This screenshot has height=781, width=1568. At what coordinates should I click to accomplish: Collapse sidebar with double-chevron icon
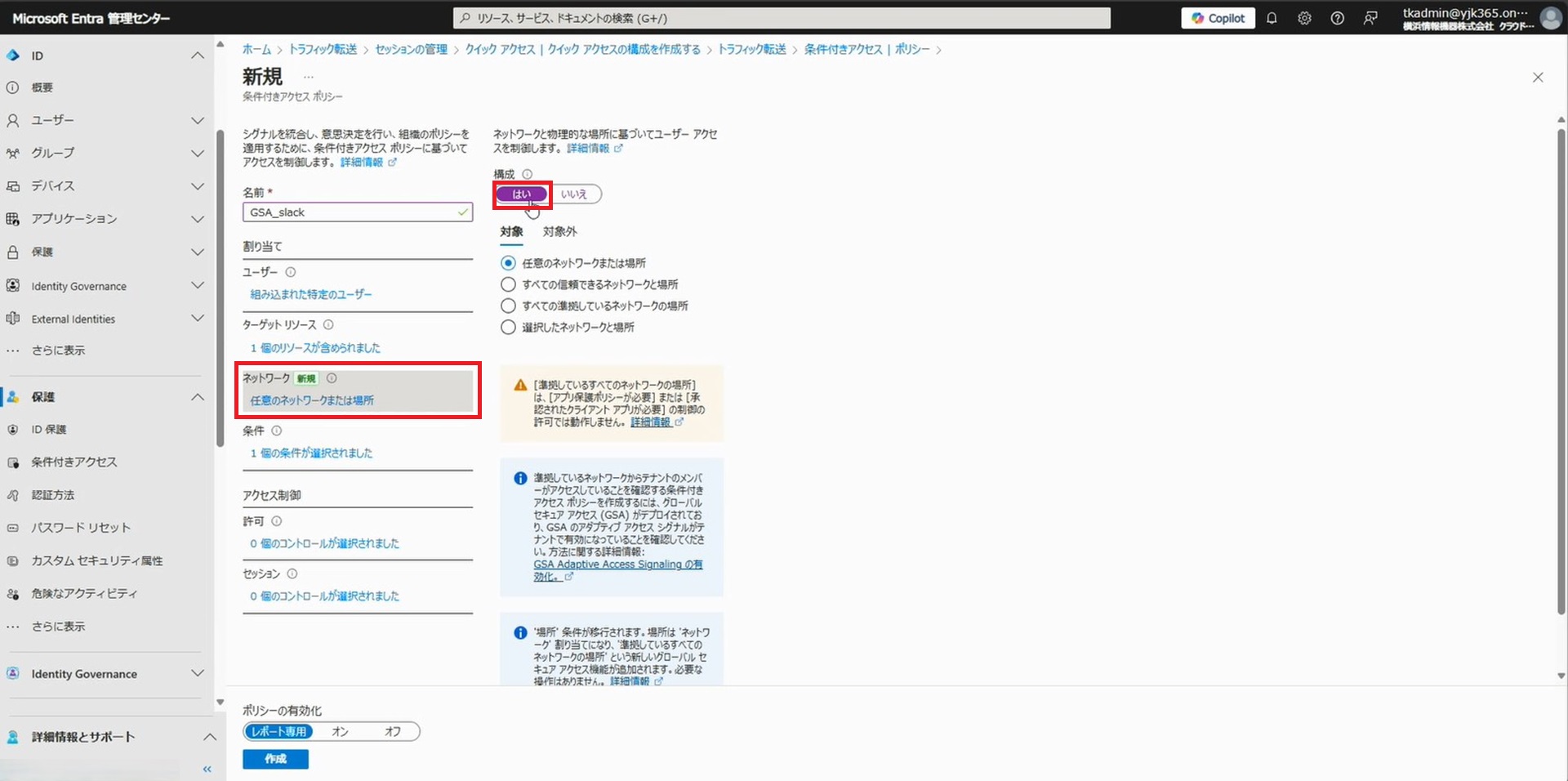click(207, 770)
